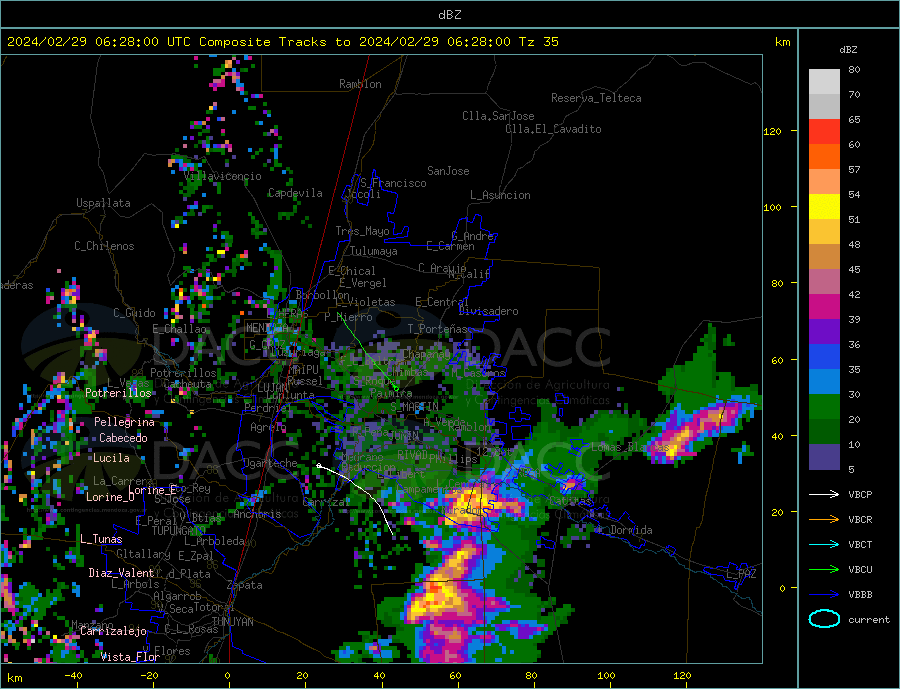Click the 'Cabecedo' map label
This screenshot has height=689, width=900.
[x=123, y=438]
